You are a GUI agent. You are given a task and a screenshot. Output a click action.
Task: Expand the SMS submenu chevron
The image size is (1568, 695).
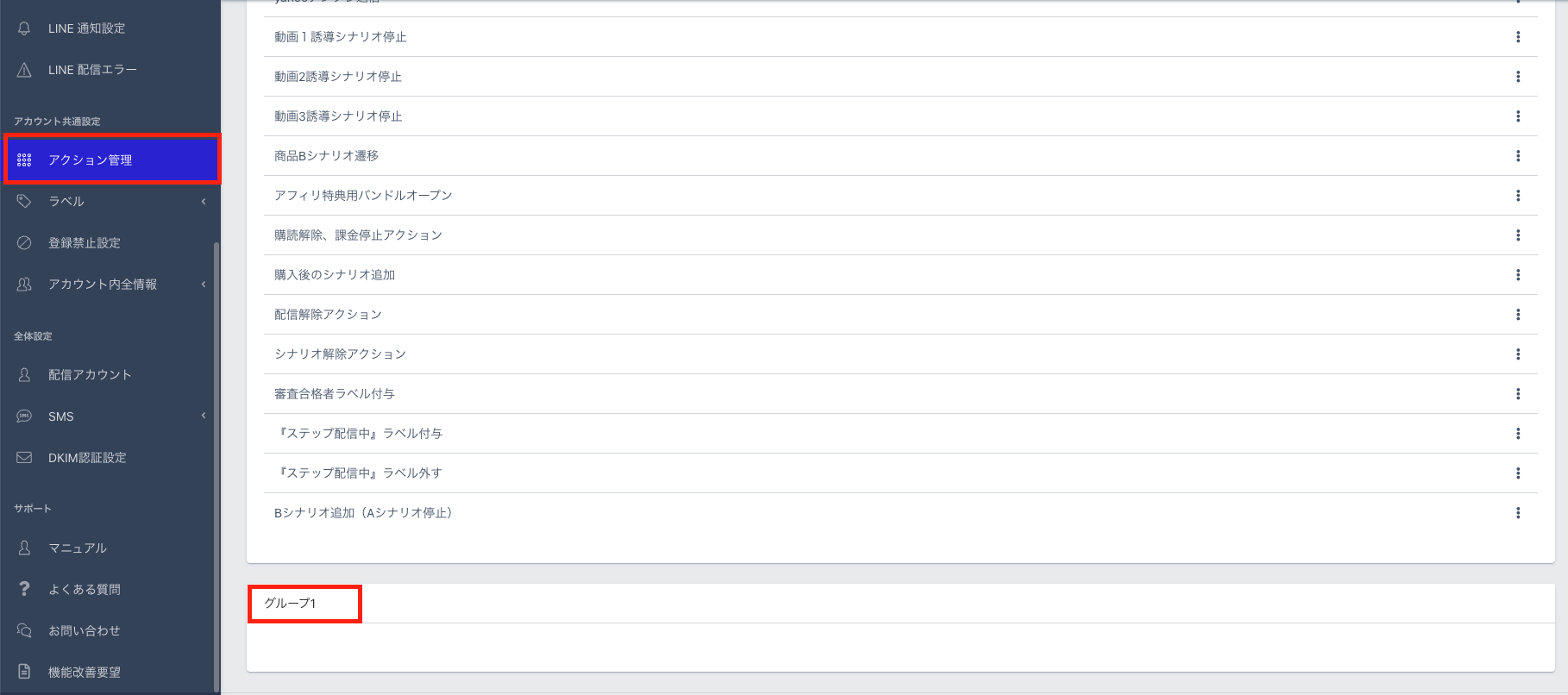coord(204,416)
